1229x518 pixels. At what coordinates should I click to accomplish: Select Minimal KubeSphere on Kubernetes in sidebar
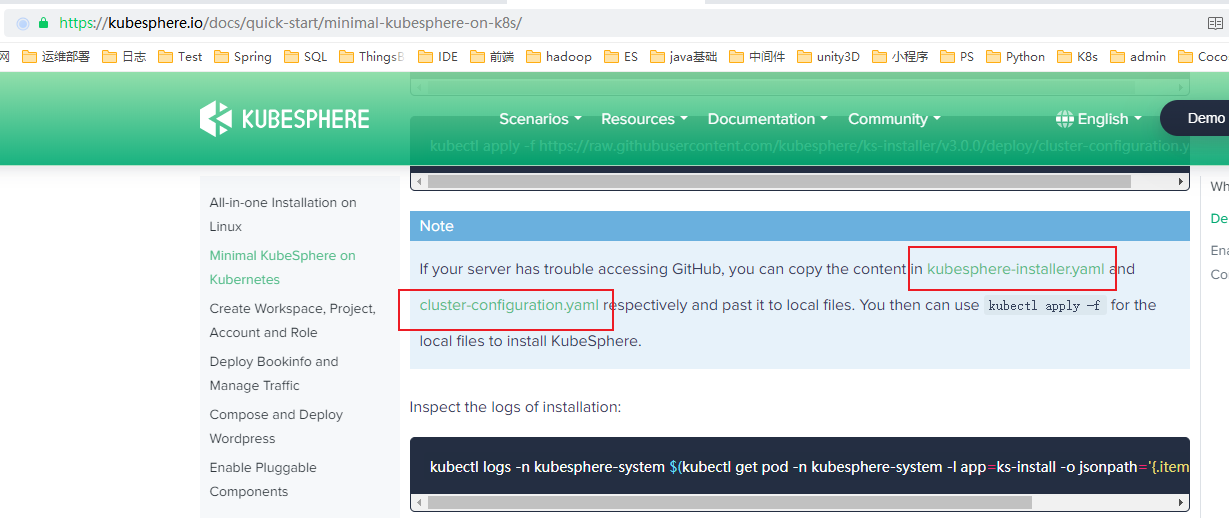click(282, 267)
